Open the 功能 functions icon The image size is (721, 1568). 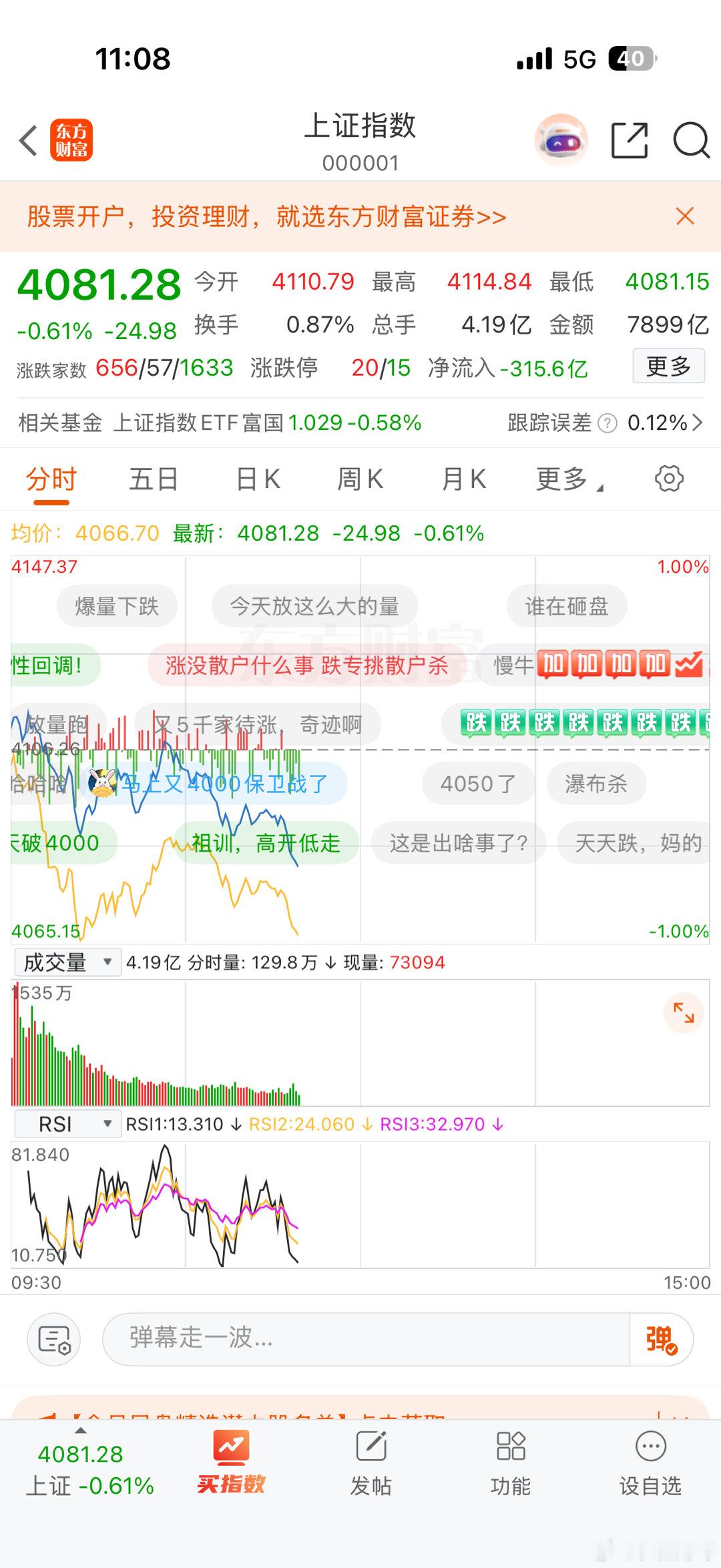511,1463
